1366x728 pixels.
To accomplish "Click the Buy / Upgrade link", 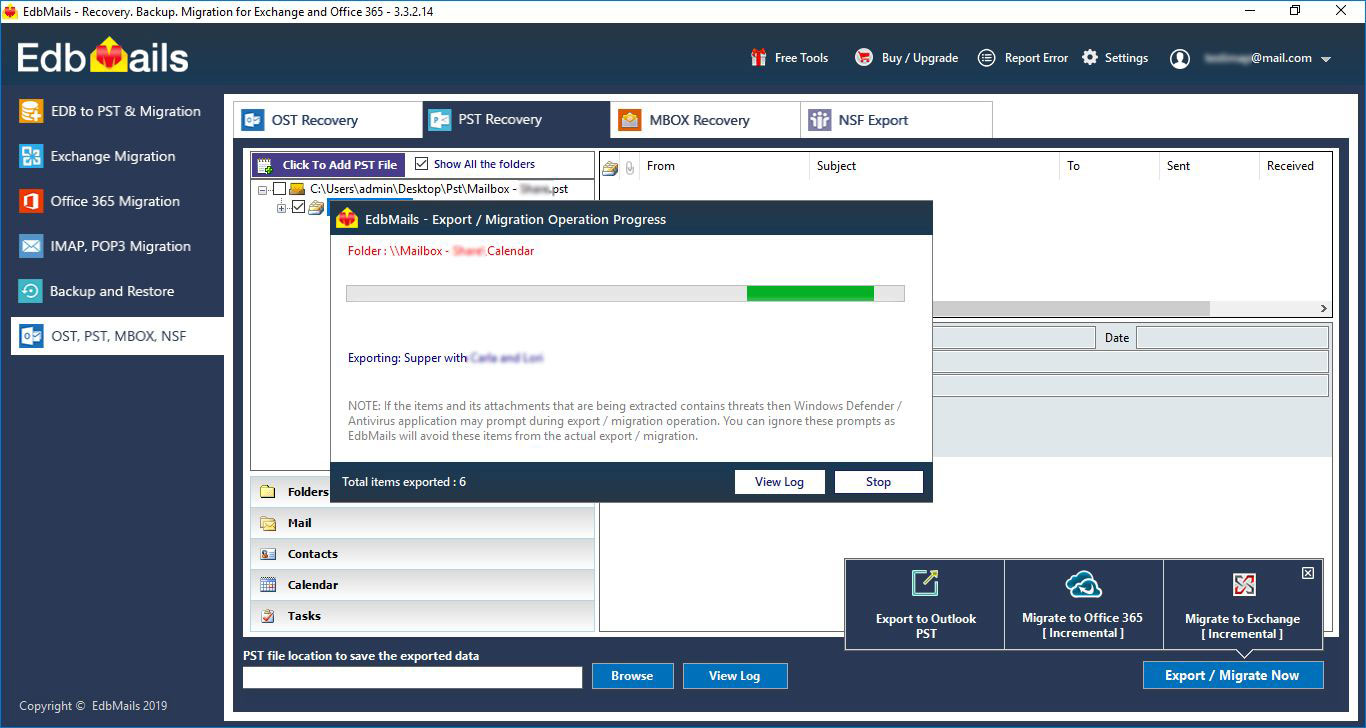I will (x=919, y=58).
